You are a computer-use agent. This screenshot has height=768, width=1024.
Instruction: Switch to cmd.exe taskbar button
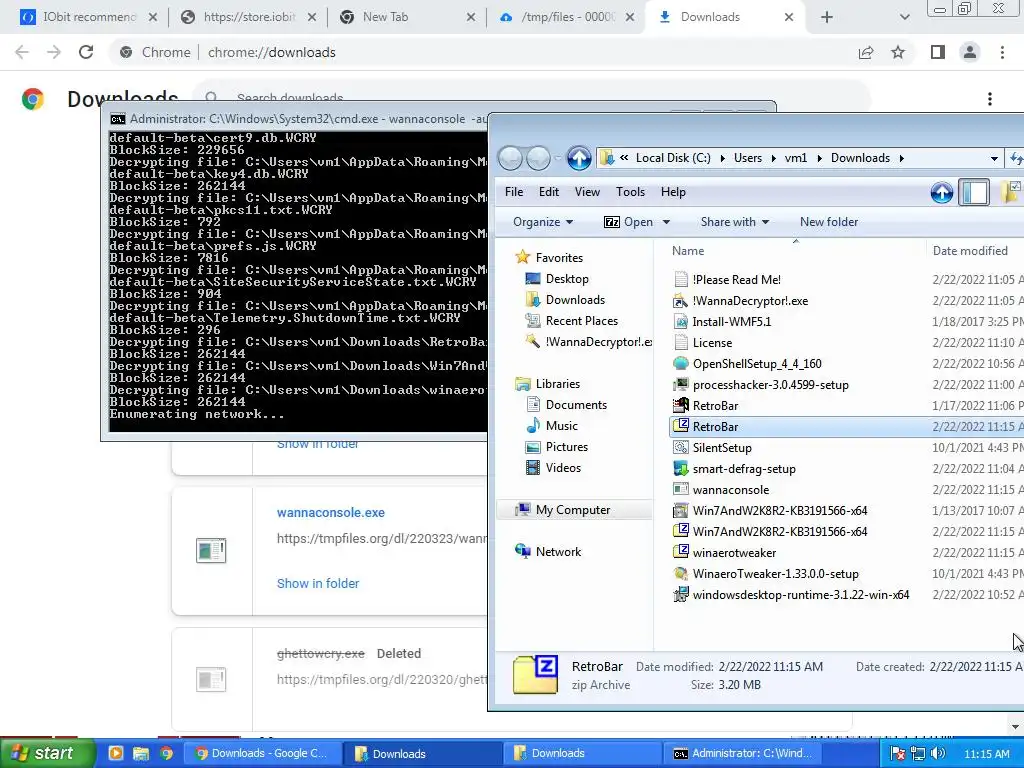[741, 754]
